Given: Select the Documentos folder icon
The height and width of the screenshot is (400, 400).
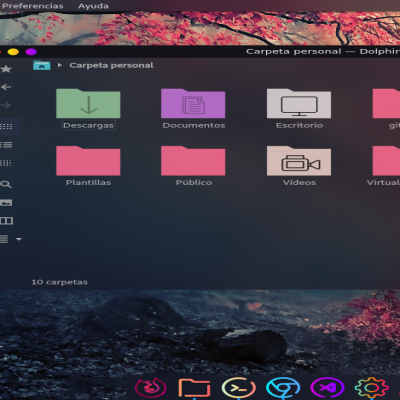Looking at the screenshot, I should (x=193, y=103).
